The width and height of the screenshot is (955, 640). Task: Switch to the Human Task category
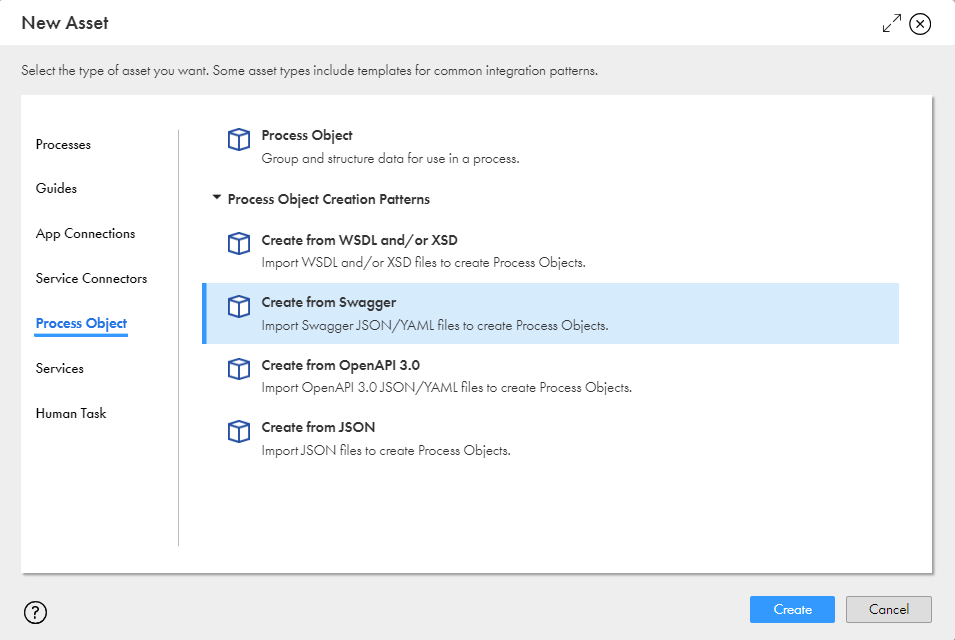click(71, 413)
